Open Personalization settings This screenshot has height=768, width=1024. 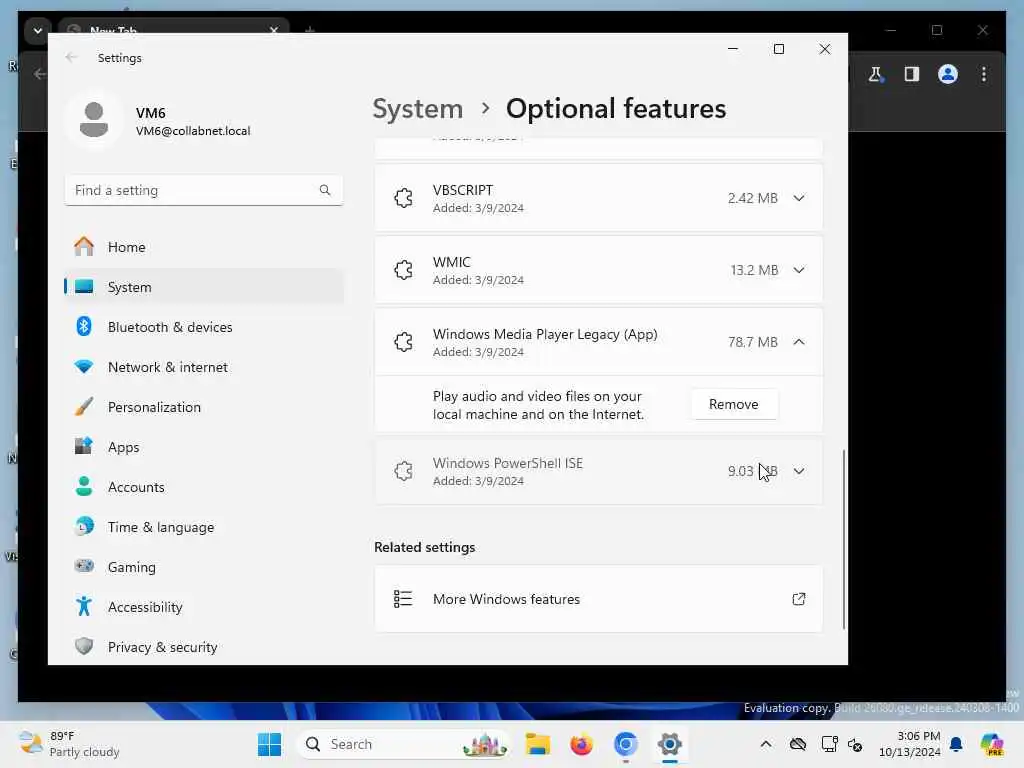(204, 407)
